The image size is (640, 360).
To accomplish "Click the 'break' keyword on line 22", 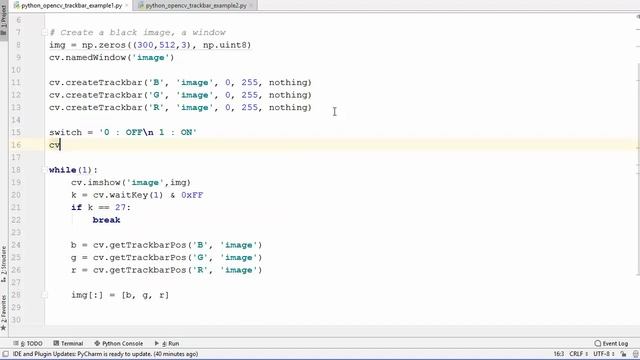I will coord(106,220).
